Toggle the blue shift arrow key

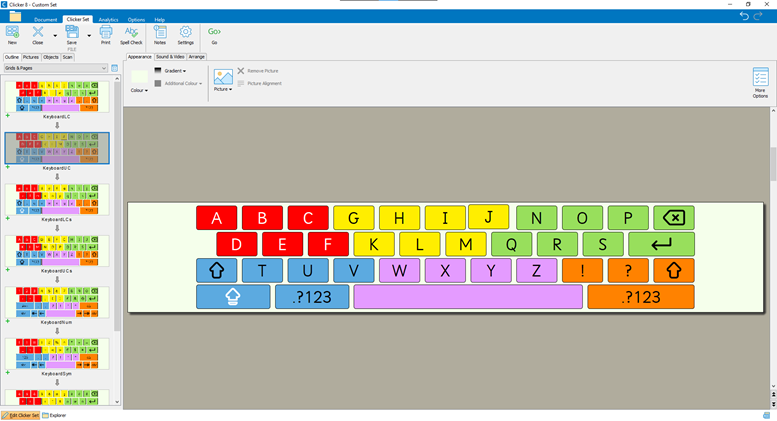tap(217, 270)
